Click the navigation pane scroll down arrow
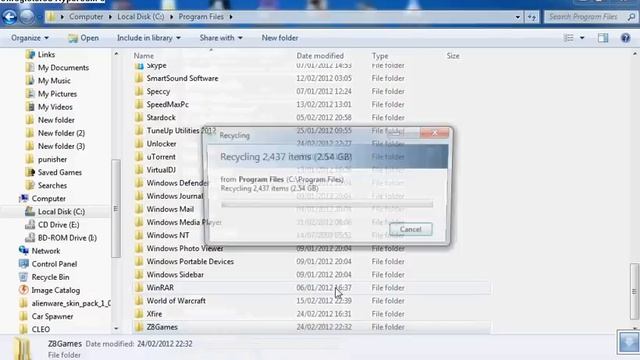 [116, 329]
